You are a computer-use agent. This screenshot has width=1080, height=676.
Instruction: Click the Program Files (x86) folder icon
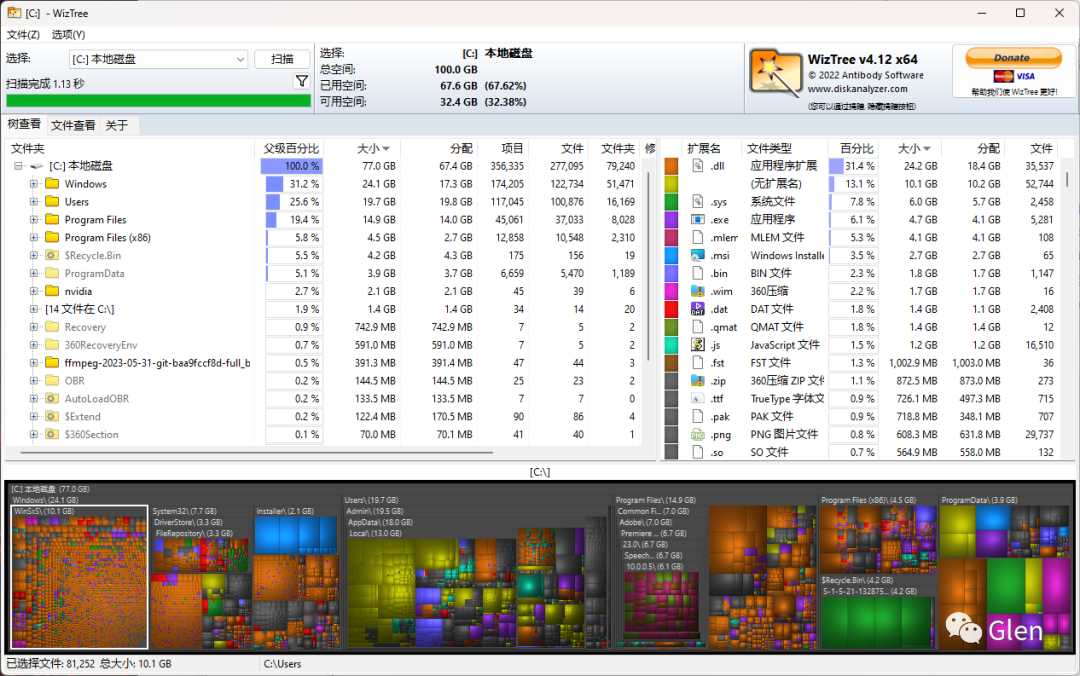tap(52, 237)
